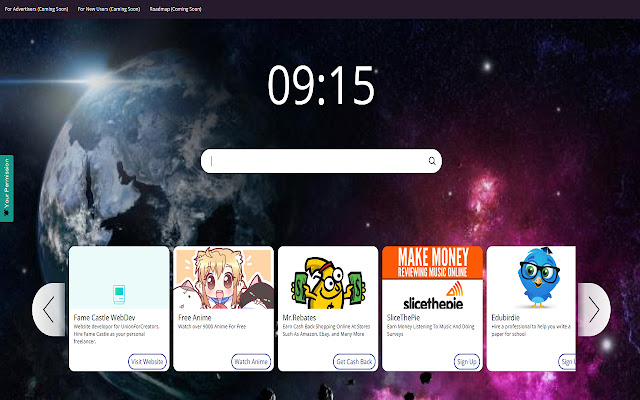
Task: Click the Edubirdie blue bird image
Action: coord(538,278)
